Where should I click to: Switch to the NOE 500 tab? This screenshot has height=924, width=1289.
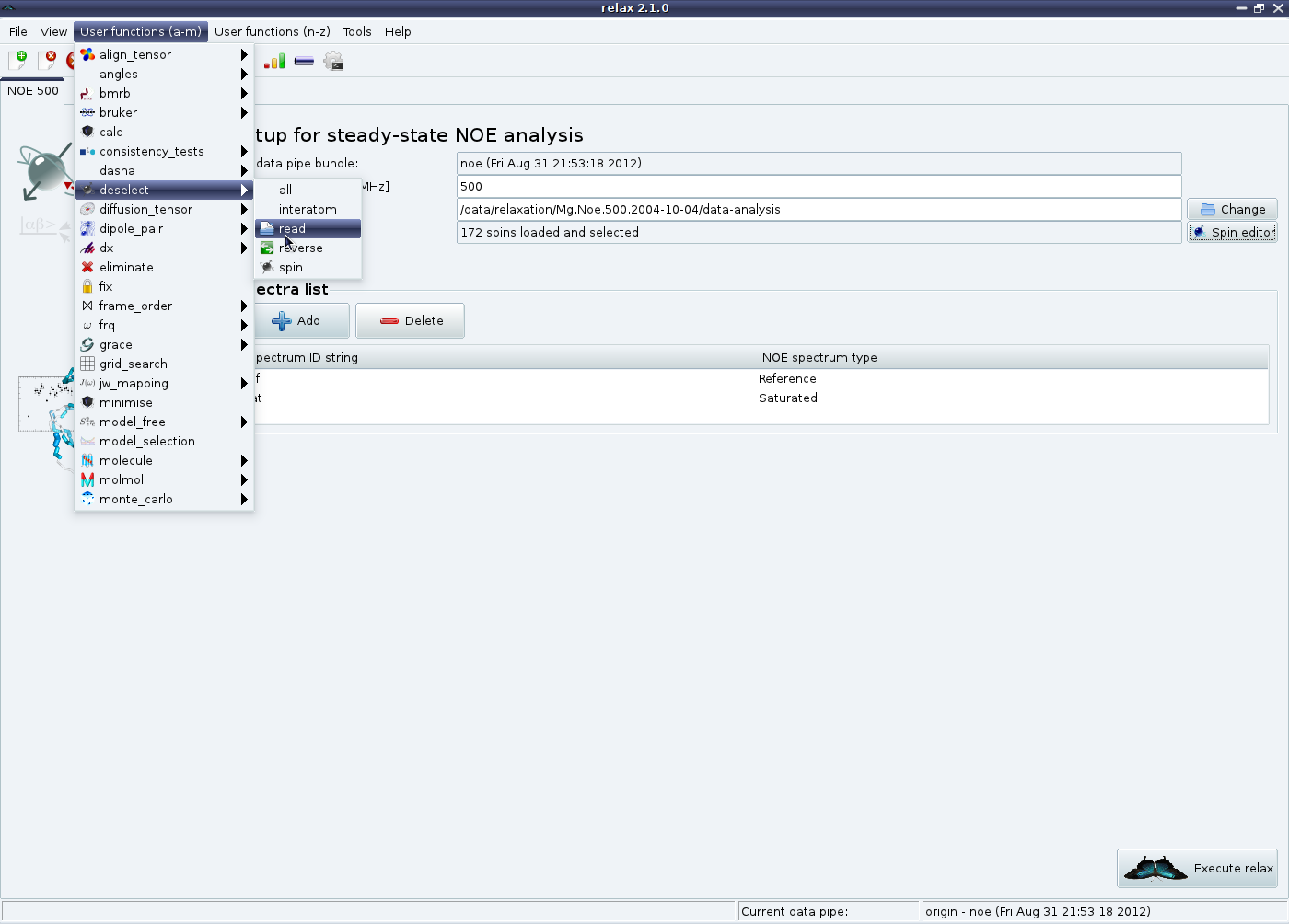(x=33, y=91)
